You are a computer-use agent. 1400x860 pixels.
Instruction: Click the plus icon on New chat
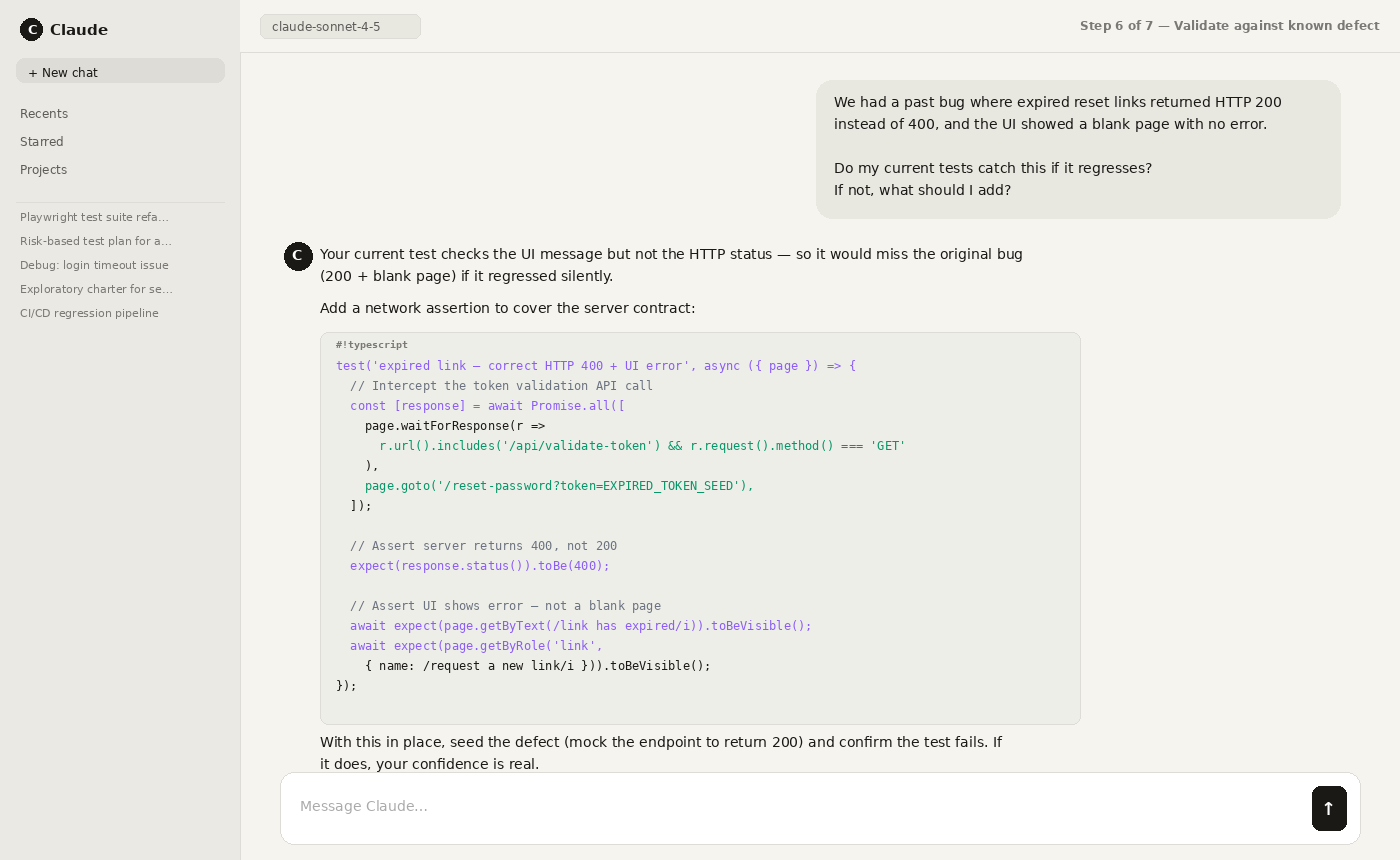coord(34,71)
